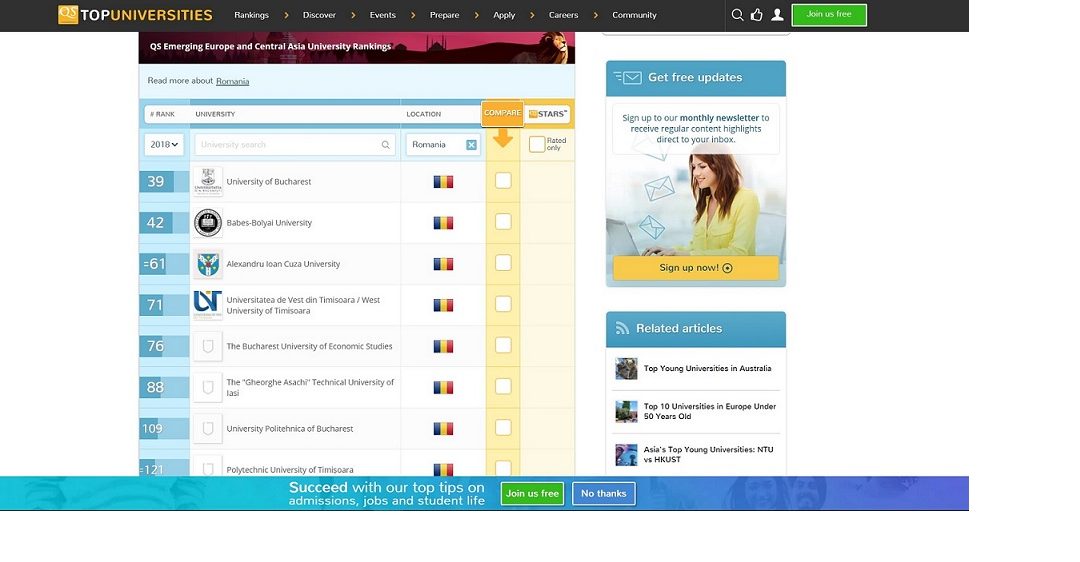Click thumbnail of Top Young Universities in Australia

click(x=626, y=368)
